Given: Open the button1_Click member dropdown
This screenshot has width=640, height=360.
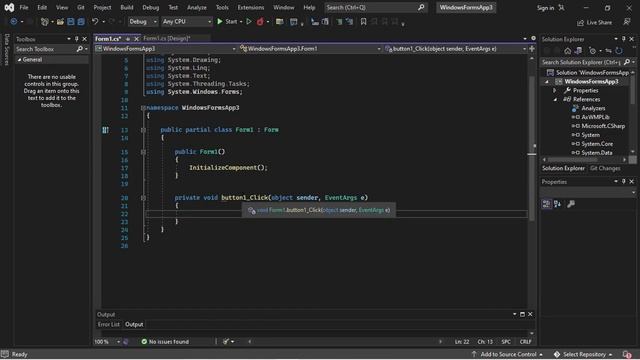Looking at the screenshot, I should [x=456, y=49].
